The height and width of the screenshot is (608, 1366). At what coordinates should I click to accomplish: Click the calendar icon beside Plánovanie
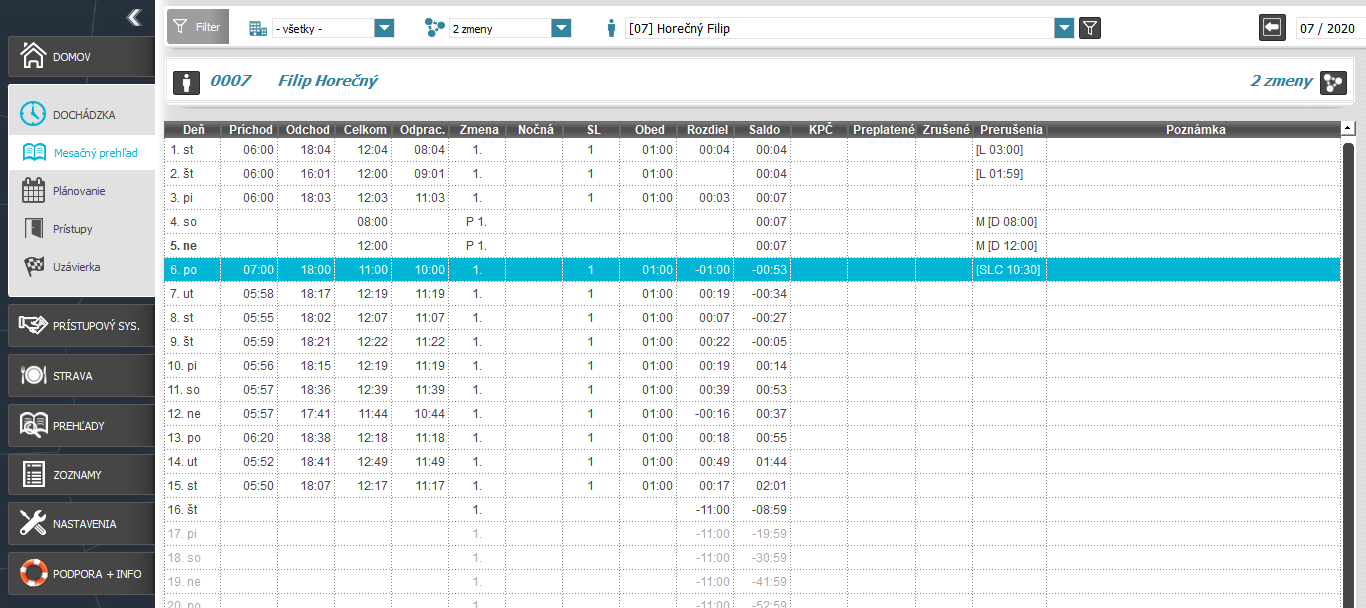click(x=34, y=191)
